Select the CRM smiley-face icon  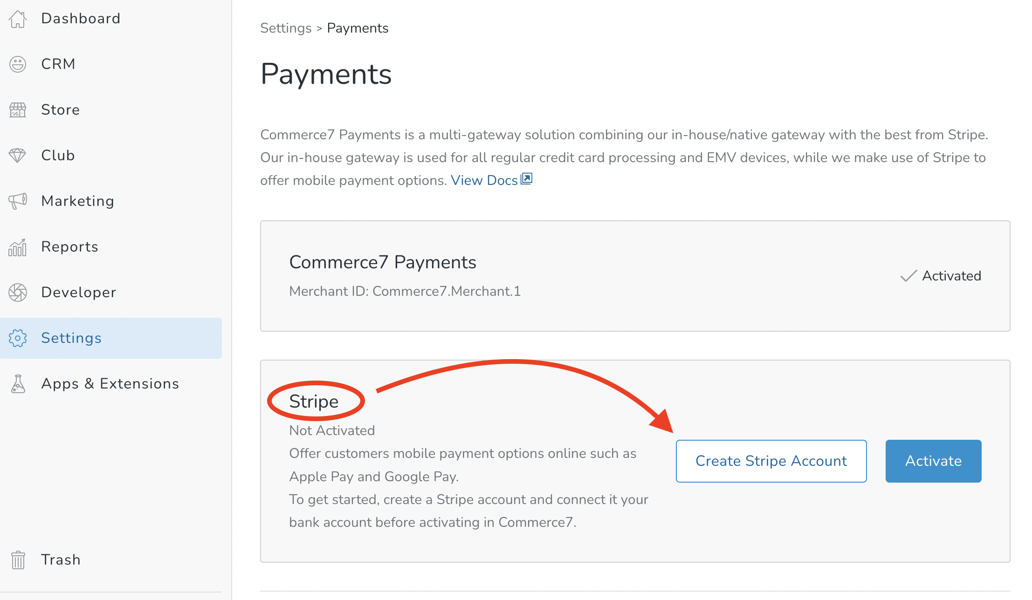[17, 63]
